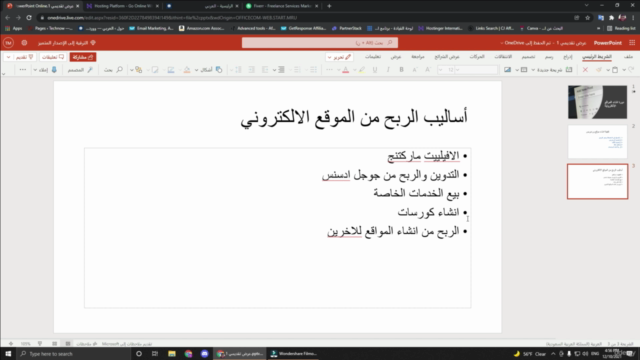Expand the Dictate dropdown arrow
The image size is (640, 360).
tap(35, 70)
